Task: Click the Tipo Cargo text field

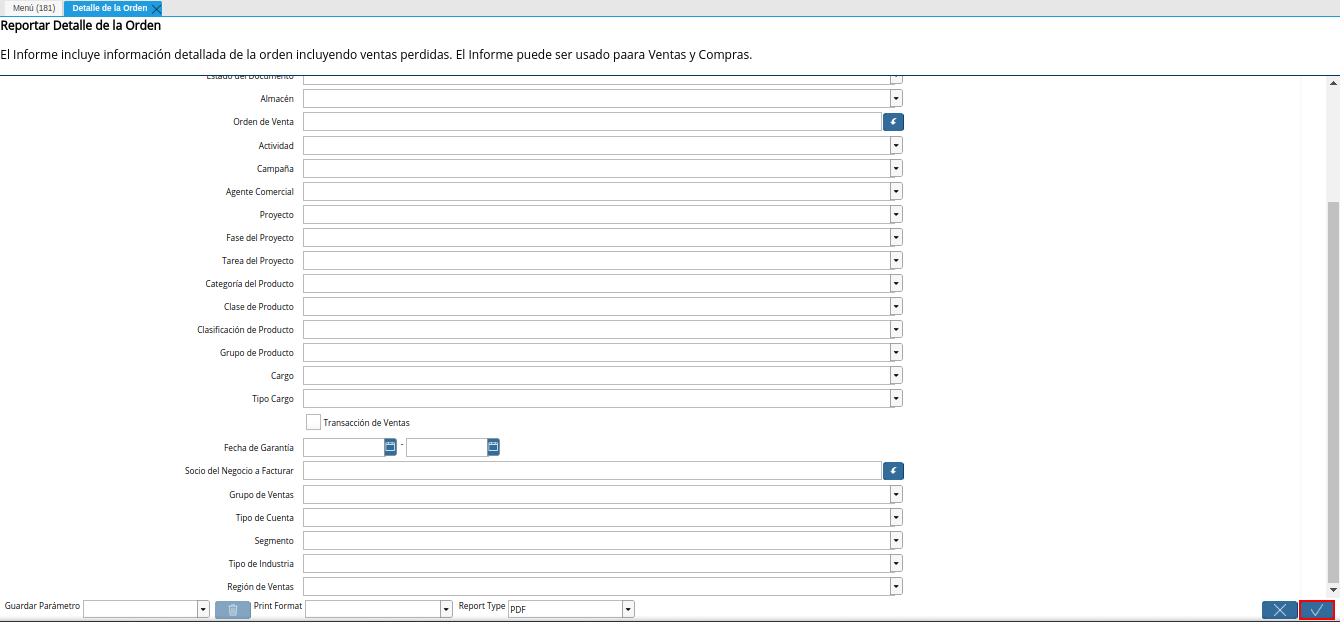Action: pos(596,398)
